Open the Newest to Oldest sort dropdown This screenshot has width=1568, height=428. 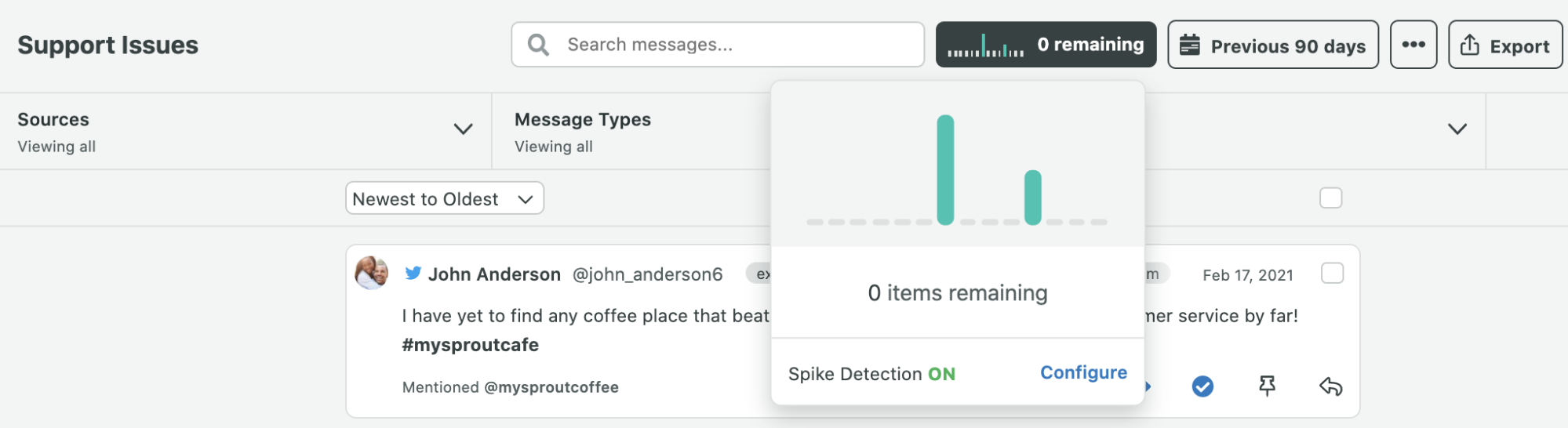[x=445, y=198]
